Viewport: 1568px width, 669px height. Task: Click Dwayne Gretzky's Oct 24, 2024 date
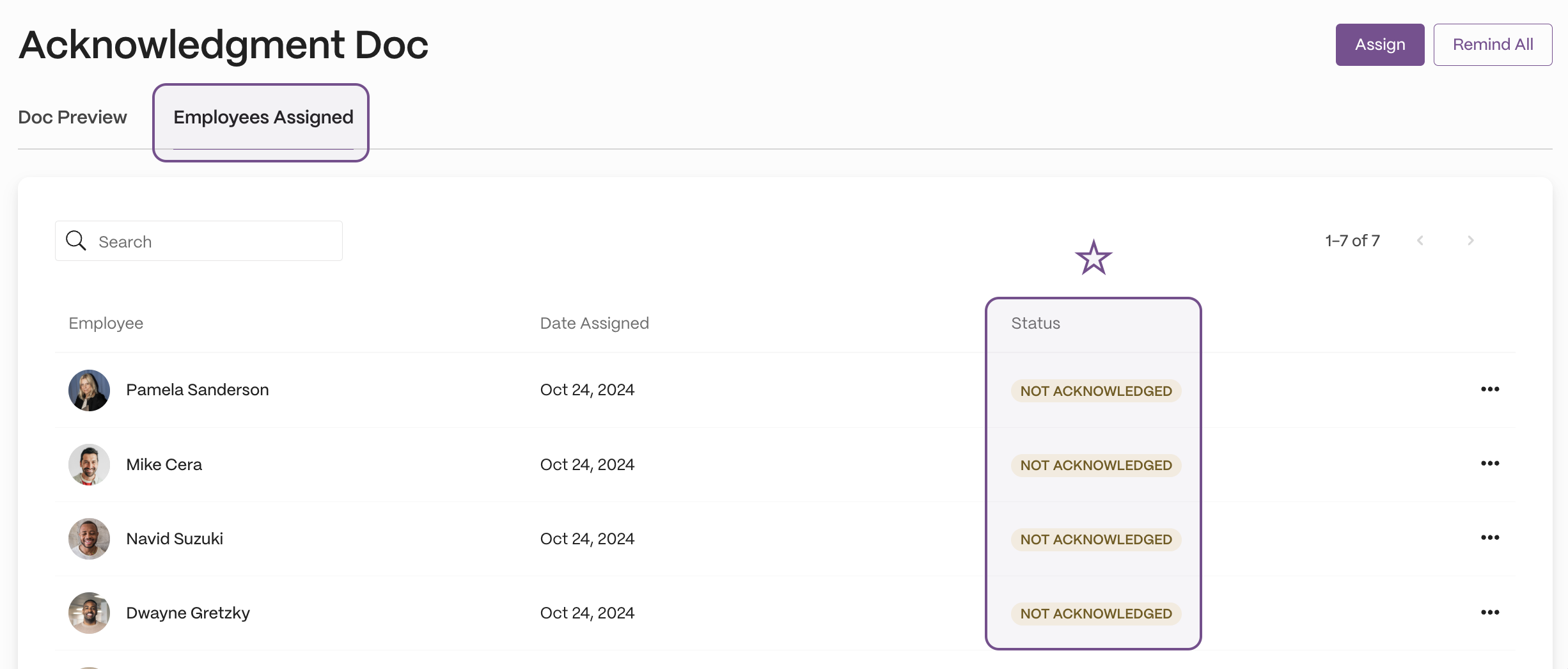click(x=587, y=613)
